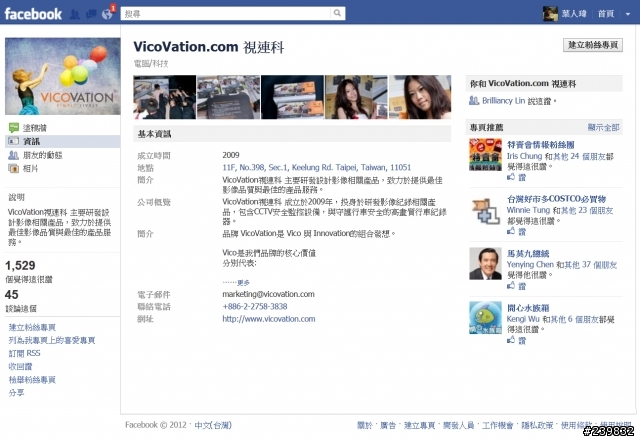The width and height of the screenshot is (640, 439).
Task: Open 馬英九總統 portrait thumbnail
Action: pos(485,263)
